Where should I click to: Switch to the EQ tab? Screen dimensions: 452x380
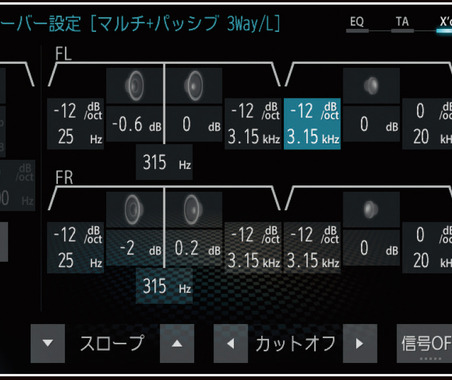point(357,24)
